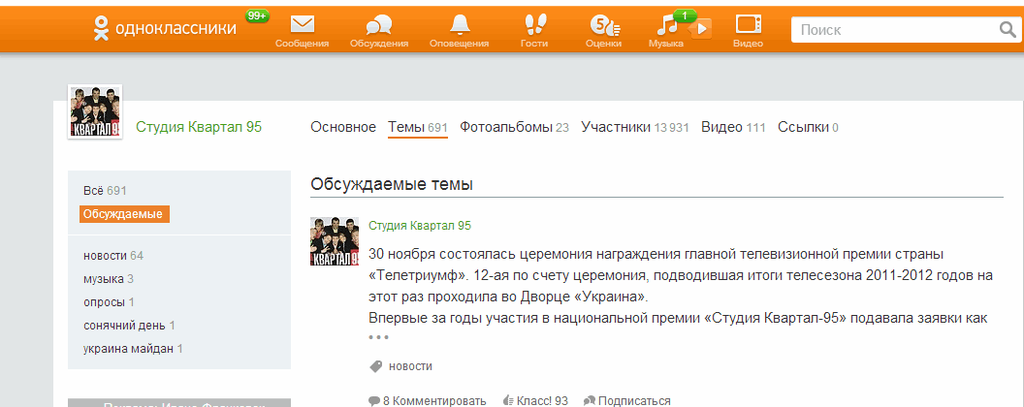Screen dimensions: 1024x407
Task: Open the Одноклассники home logo
Action: click(165, 28)
